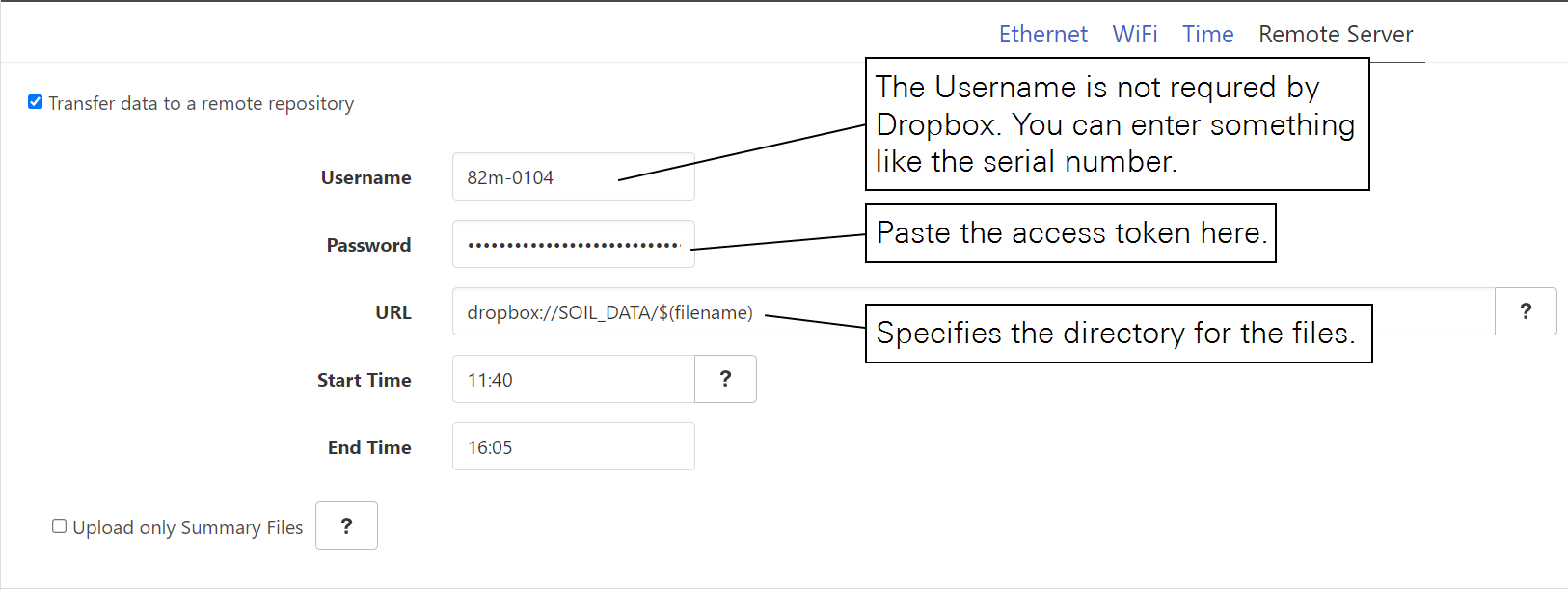Go to the Time tab
The width and height of the screenshot is (1568, 590).
[1207, 35]
